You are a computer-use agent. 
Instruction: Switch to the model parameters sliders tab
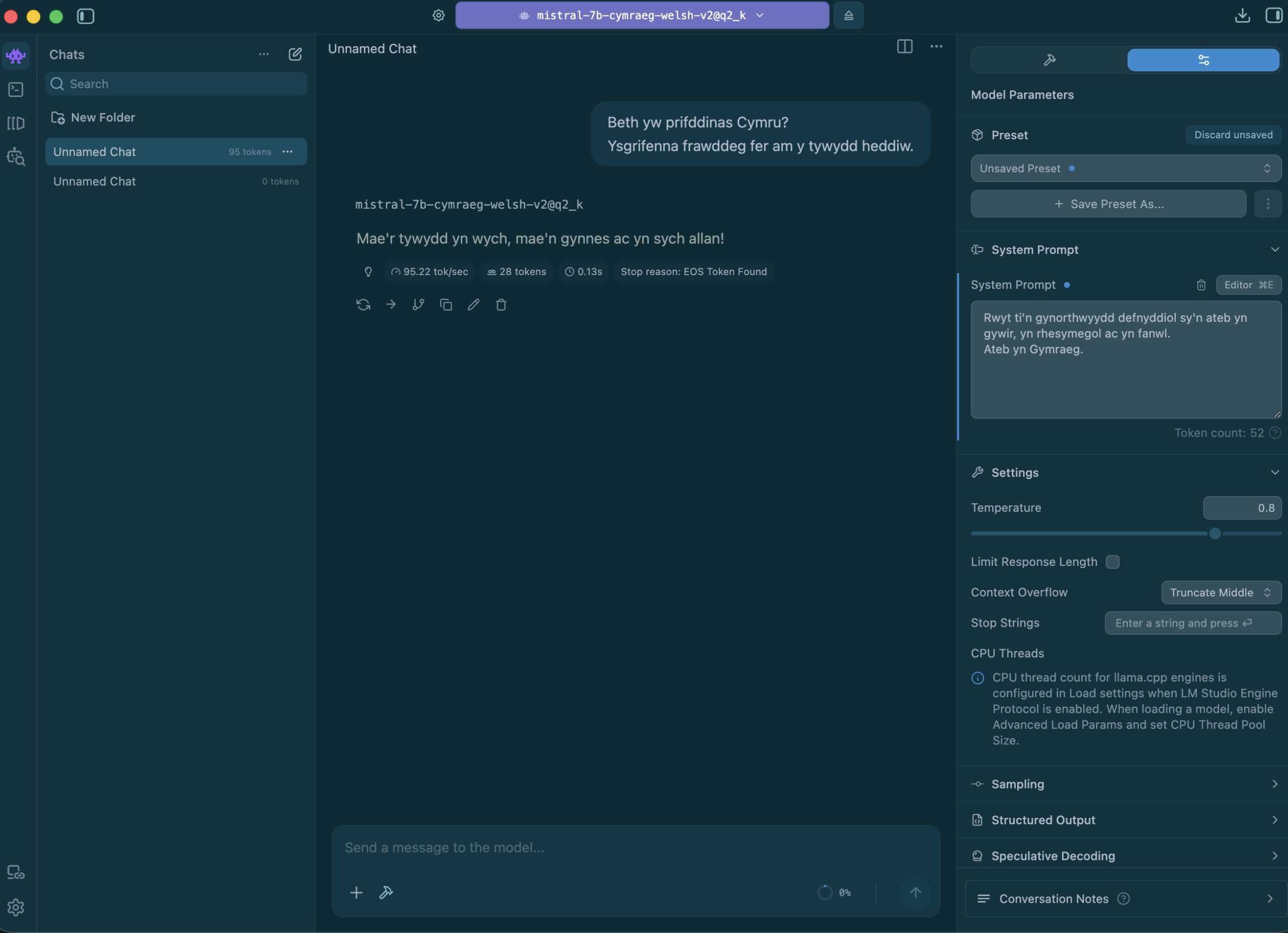1203,60
